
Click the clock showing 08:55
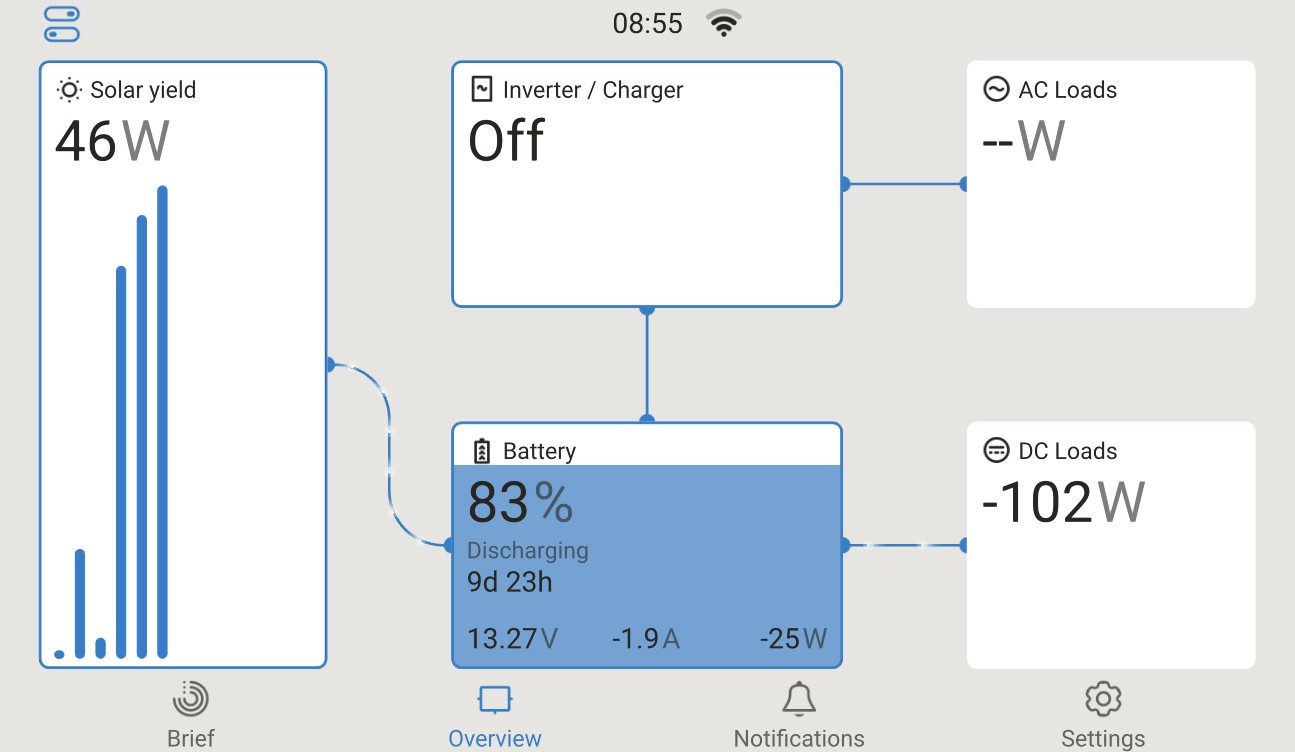click(x=647, y=24)
